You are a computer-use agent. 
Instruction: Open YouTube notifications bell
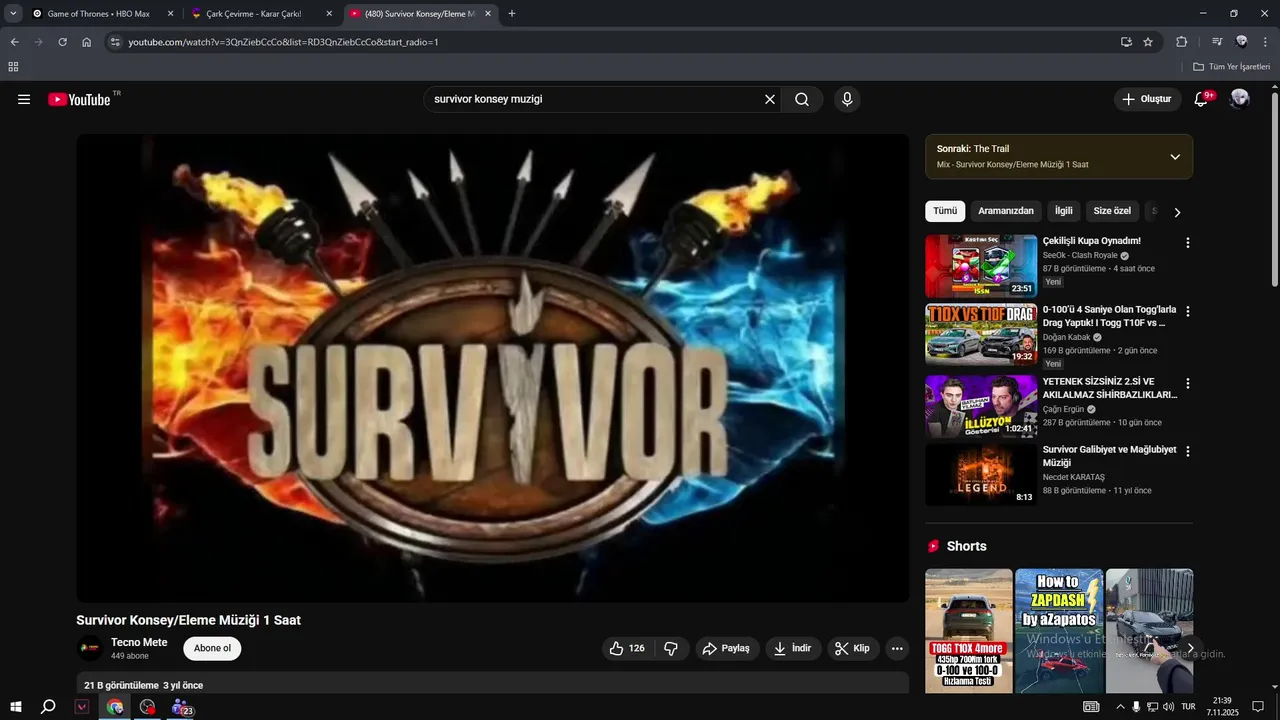click(x=1202, y=99)
